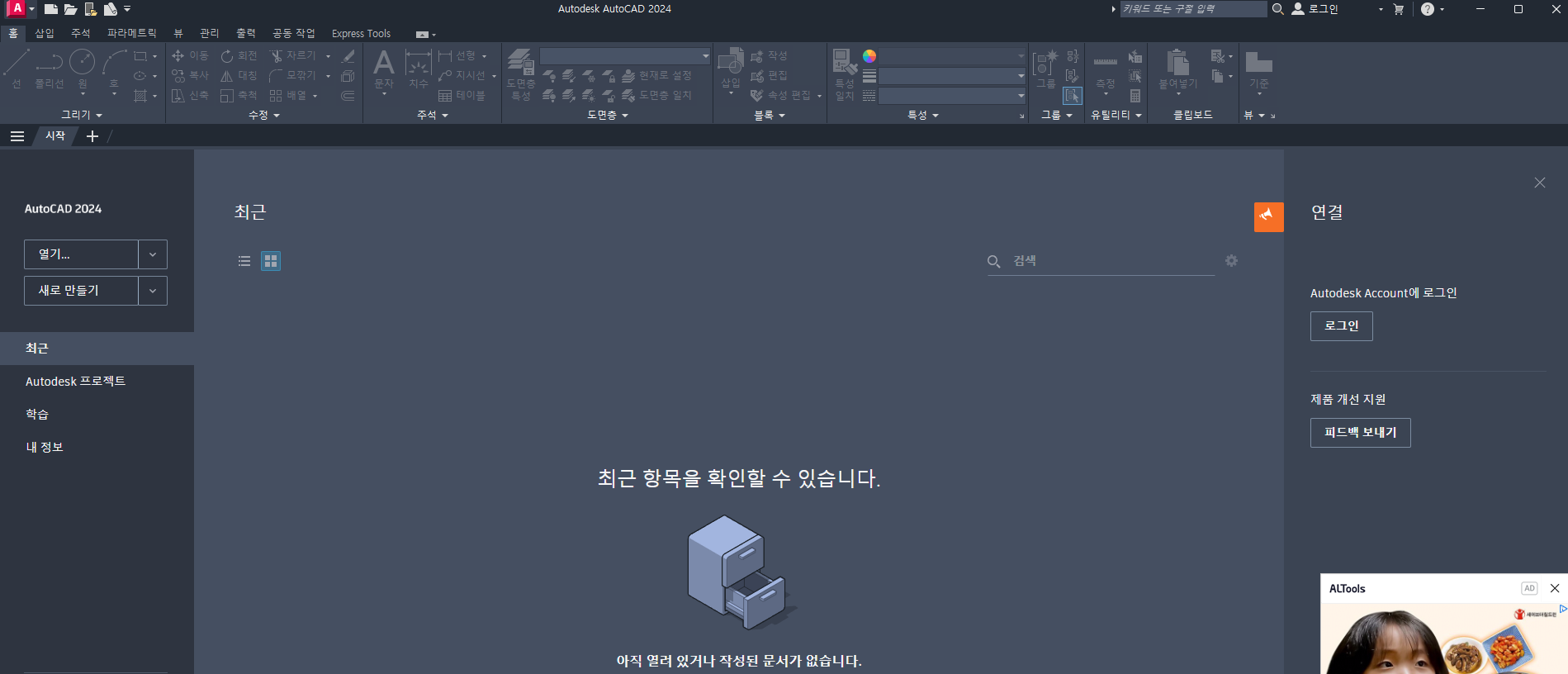
Task: Click the Login (로그인) button in Connect panel
Action: [x=1342, y=326]
